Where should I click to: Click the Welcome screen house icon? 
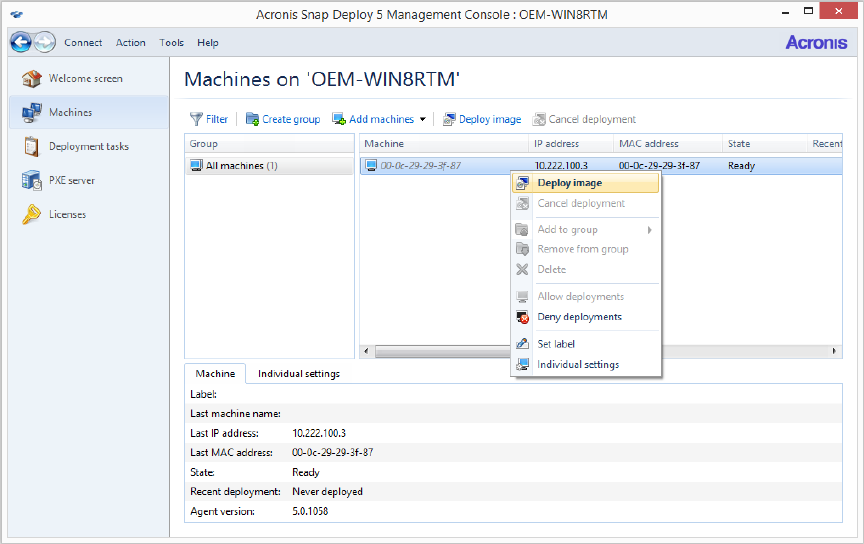pyautogui.click(x=31, y=78)
